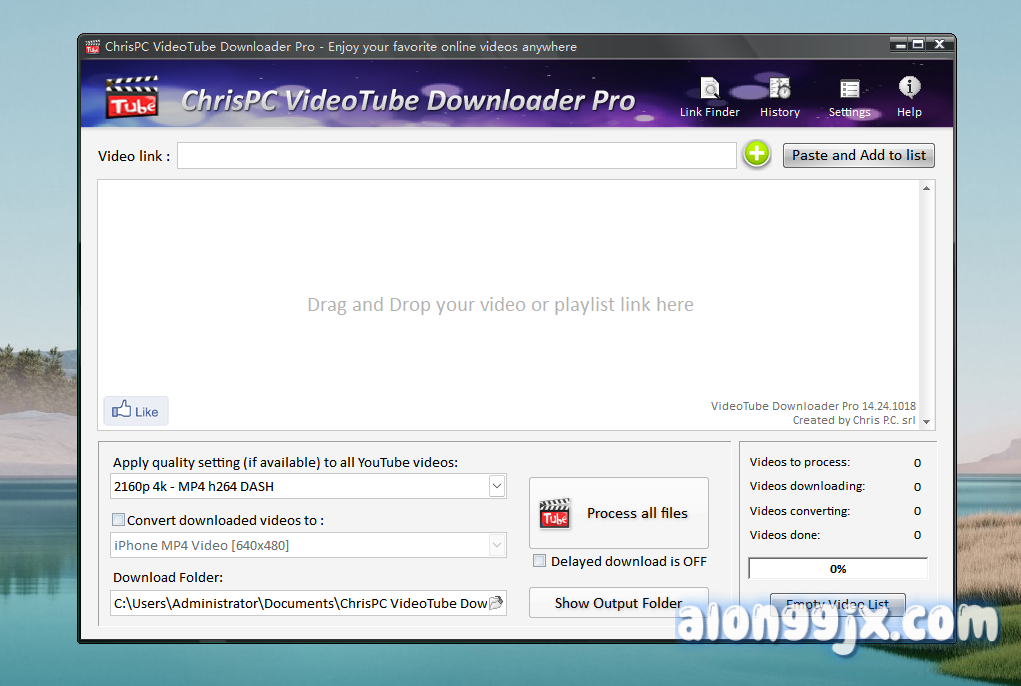The width and height of the screenshot is (1021, 686).
Task: Click the Show Output Folder button
Action: (x=618, y=603)
